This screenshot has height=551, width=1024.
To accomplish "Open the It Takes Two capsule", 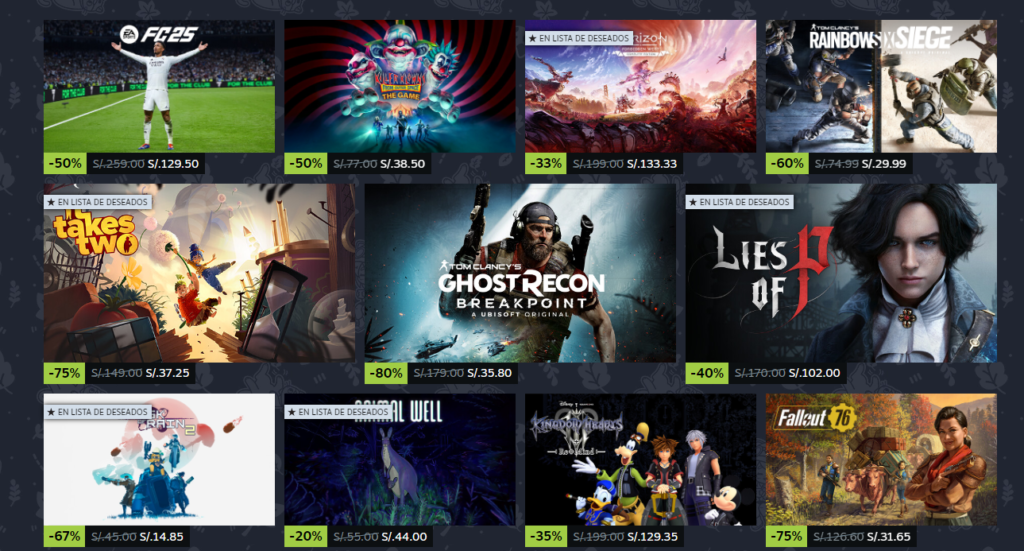I will tap(199, 273).
